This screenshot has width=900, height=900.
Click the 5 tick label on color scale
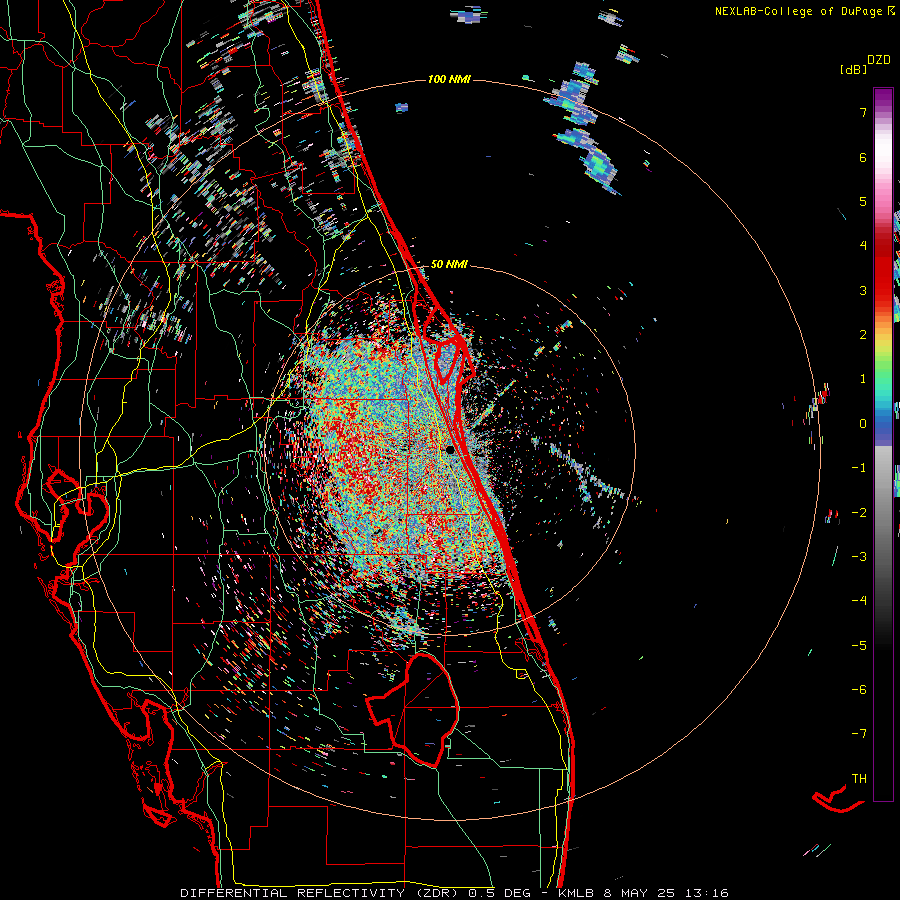click(x=863, y=201)
